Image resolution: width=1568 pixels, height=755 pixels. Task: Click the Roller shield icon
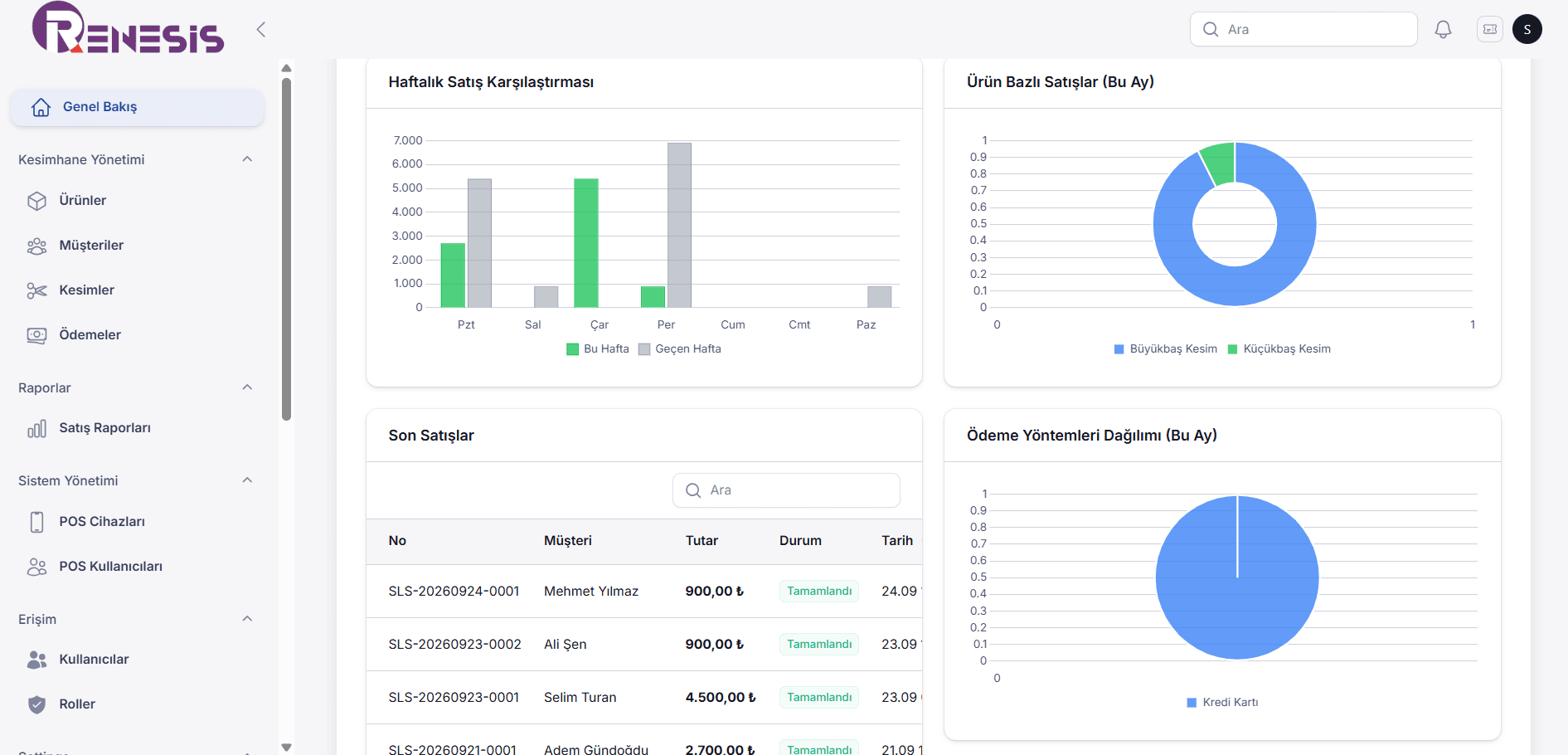36,704
